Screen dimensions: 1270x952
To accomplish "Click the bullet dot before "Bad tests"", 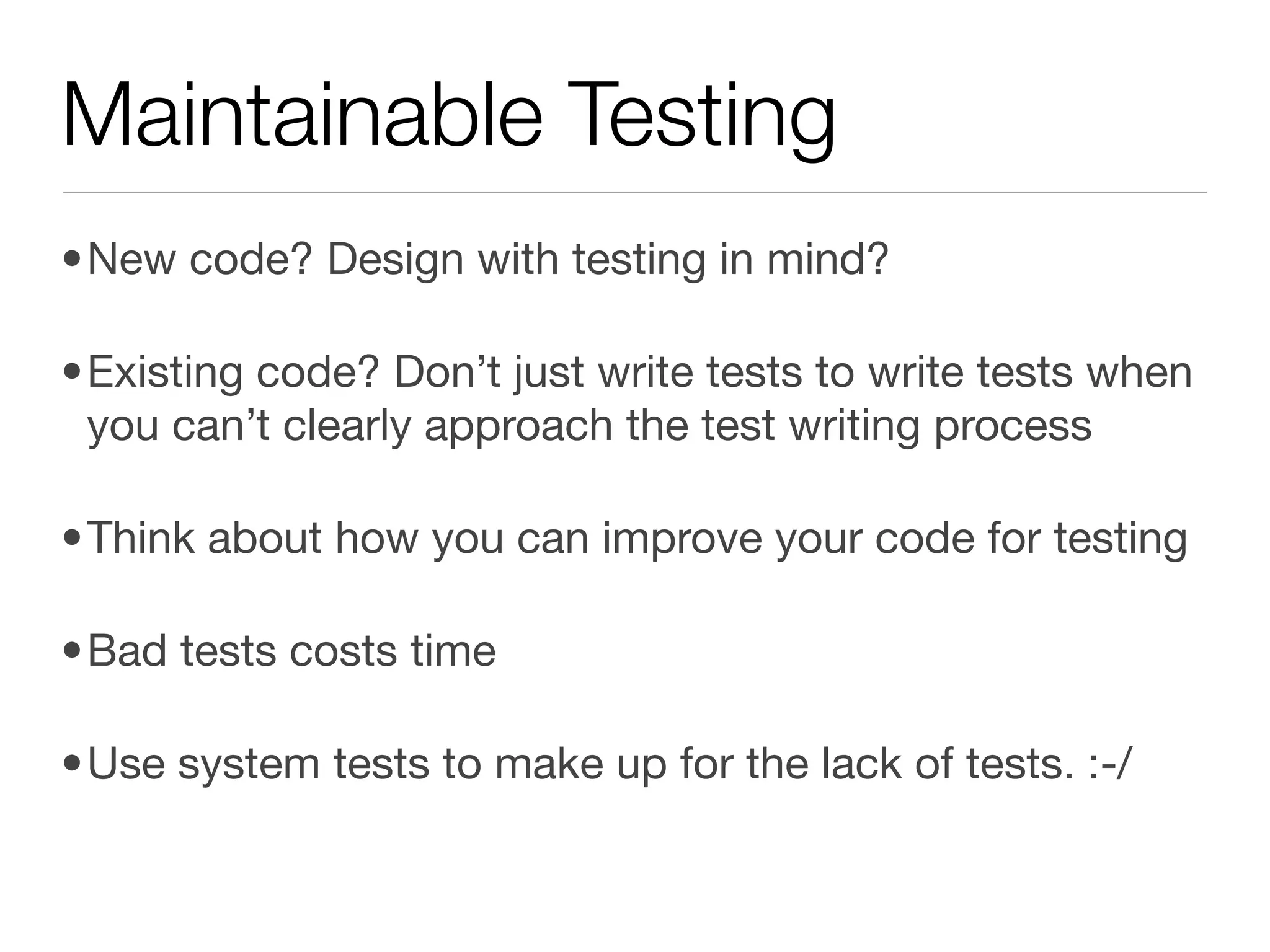I will point(72,651).
